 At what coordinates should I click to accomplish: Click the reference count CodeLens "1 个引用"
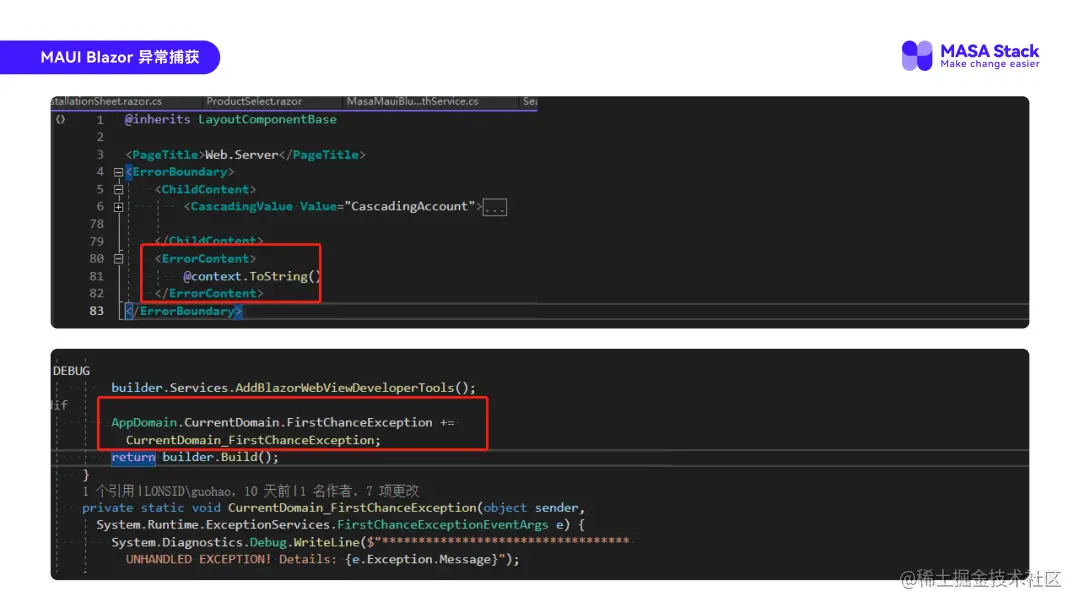[109, 491]
